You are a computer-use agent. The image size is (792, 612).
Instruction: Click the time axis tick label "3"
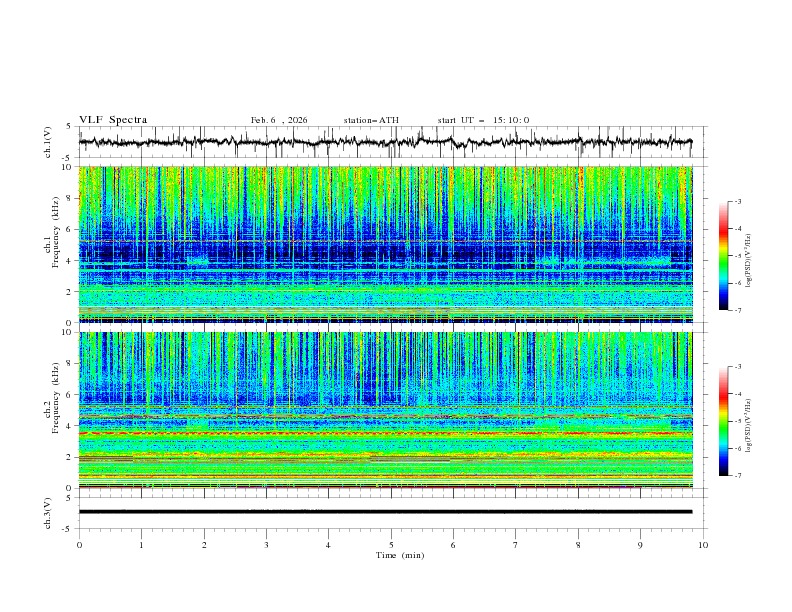click(266, 545)
